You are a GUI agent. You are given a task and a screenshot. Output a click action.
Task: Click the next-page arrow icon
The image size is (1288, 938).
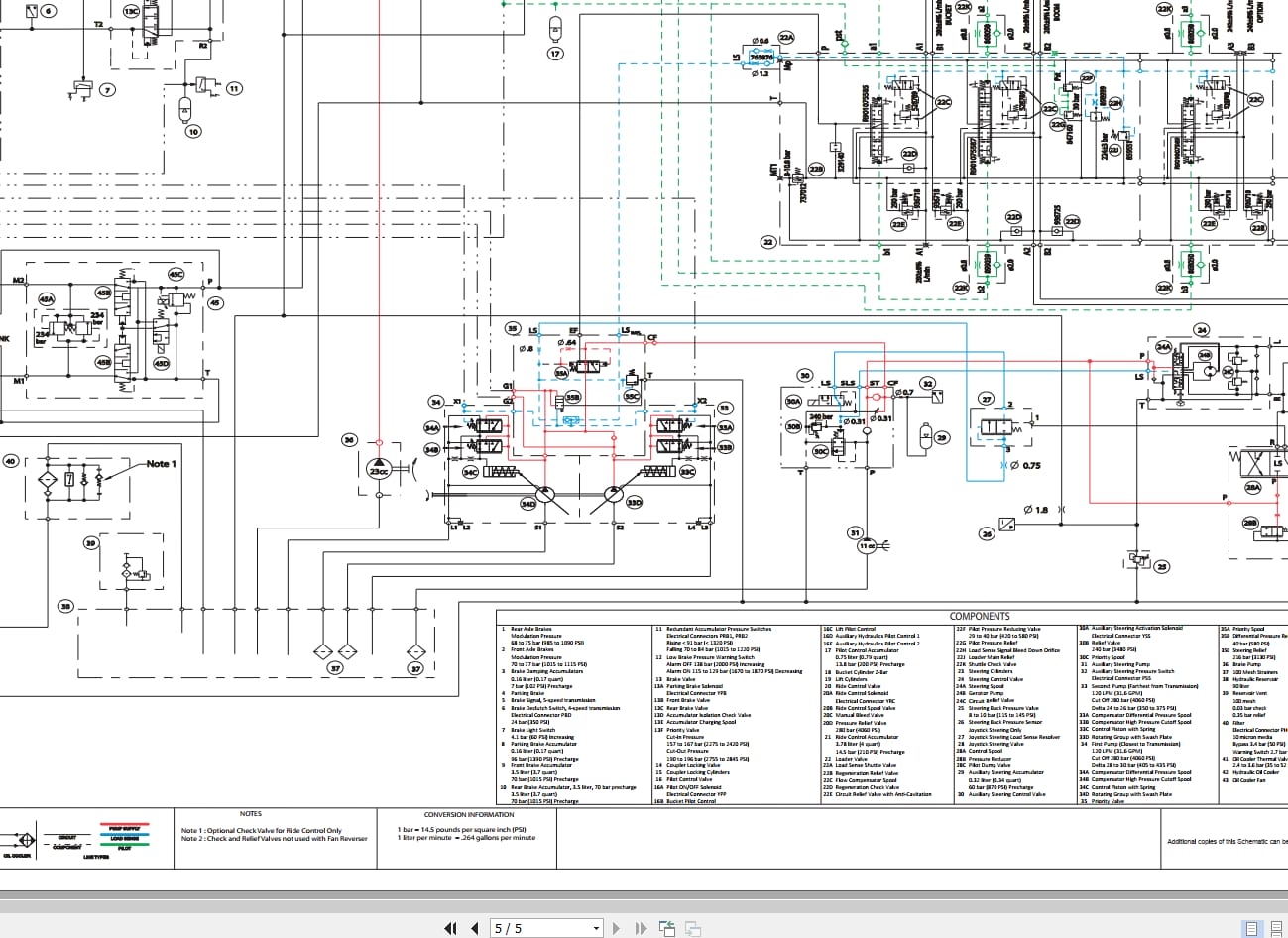pos(616,928)
